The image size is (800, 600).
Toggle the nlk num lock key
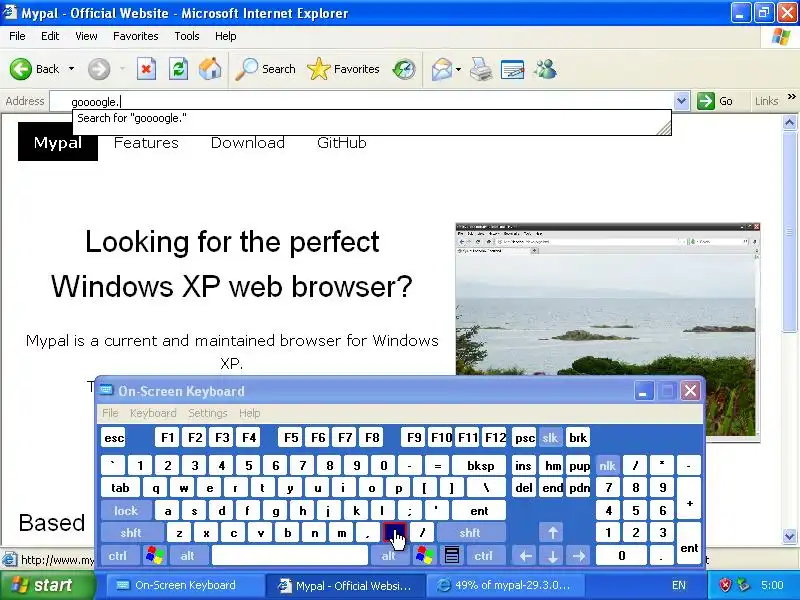coord(608,465)
